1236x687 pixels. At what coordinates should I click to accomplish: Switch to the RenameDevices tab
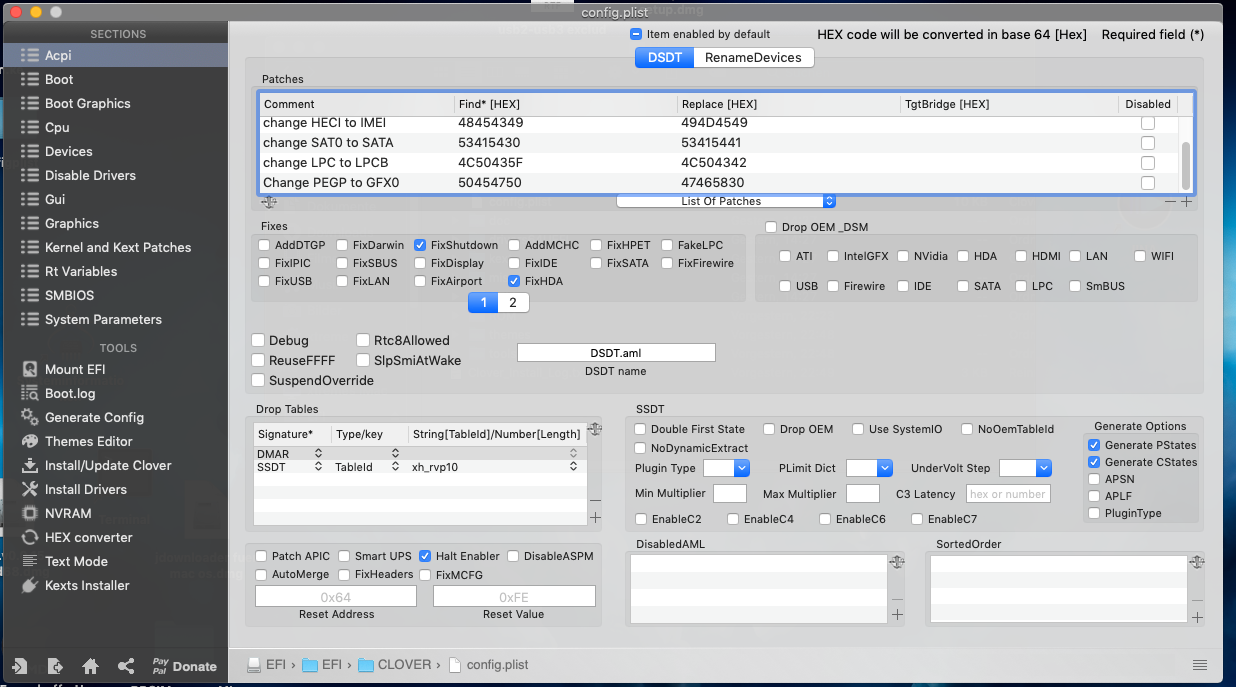[753, 58]
